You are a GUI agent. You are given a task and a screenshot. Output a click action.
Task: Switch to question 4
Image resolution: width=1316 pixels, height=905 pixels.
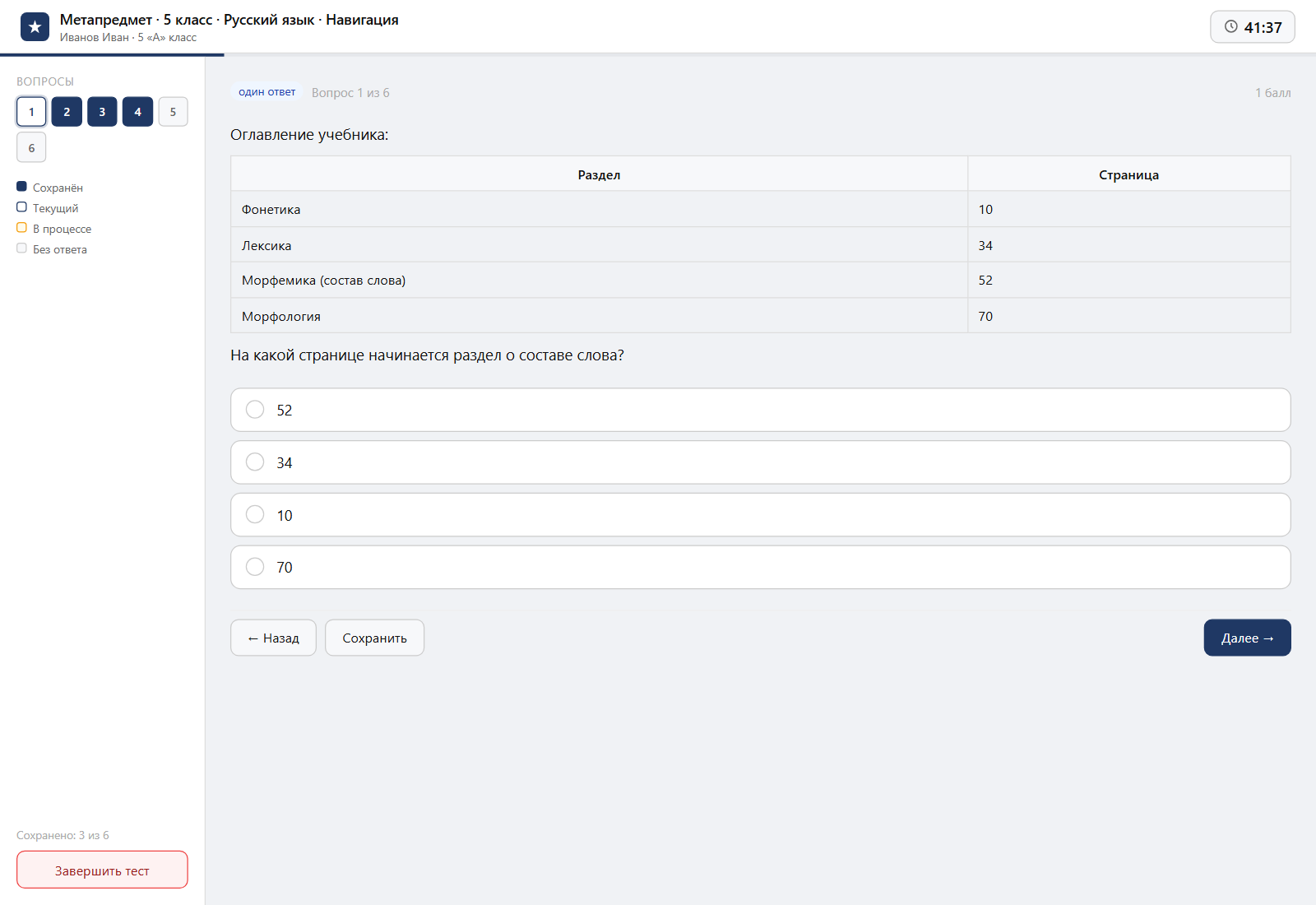point(137,112)
